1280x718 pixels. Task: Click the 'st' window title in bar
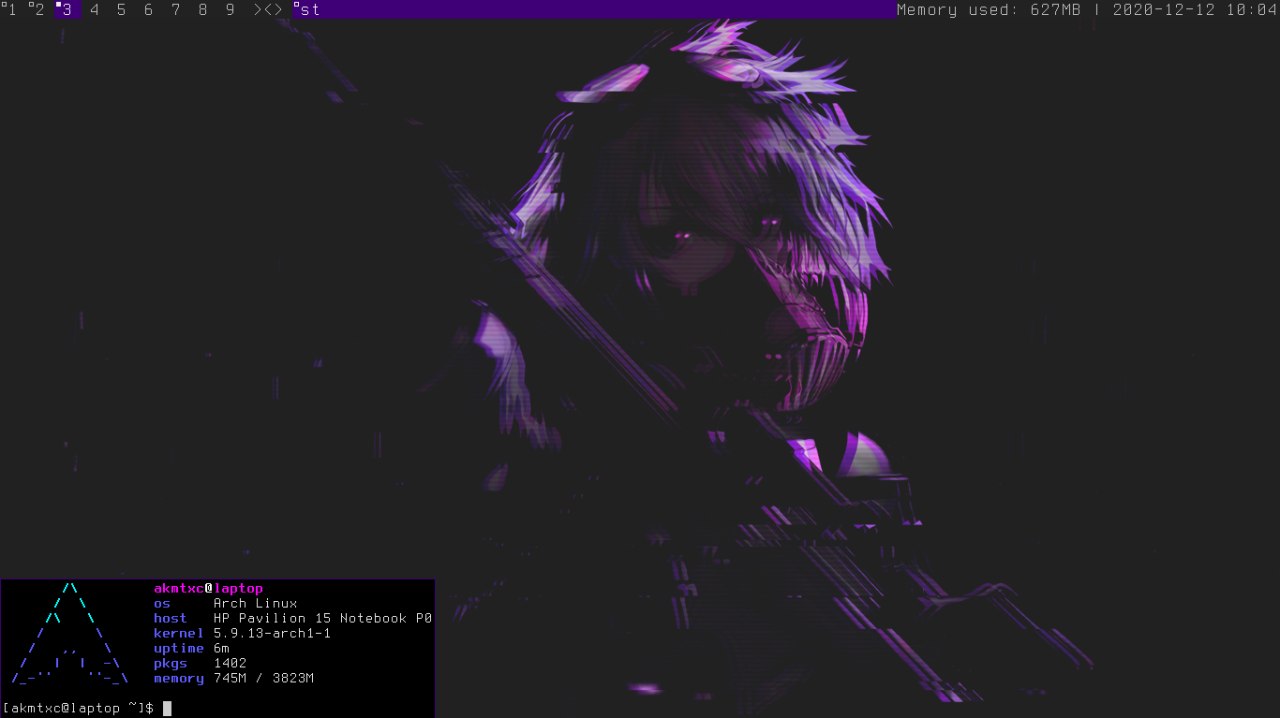pos(310,10)
